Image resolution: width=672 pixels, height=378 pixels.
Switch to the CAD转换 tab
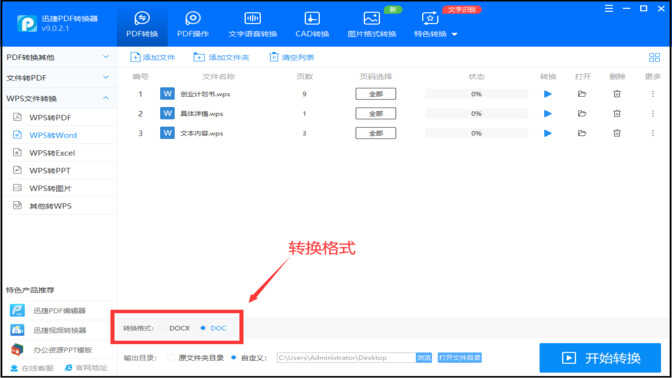click(312, 25)
